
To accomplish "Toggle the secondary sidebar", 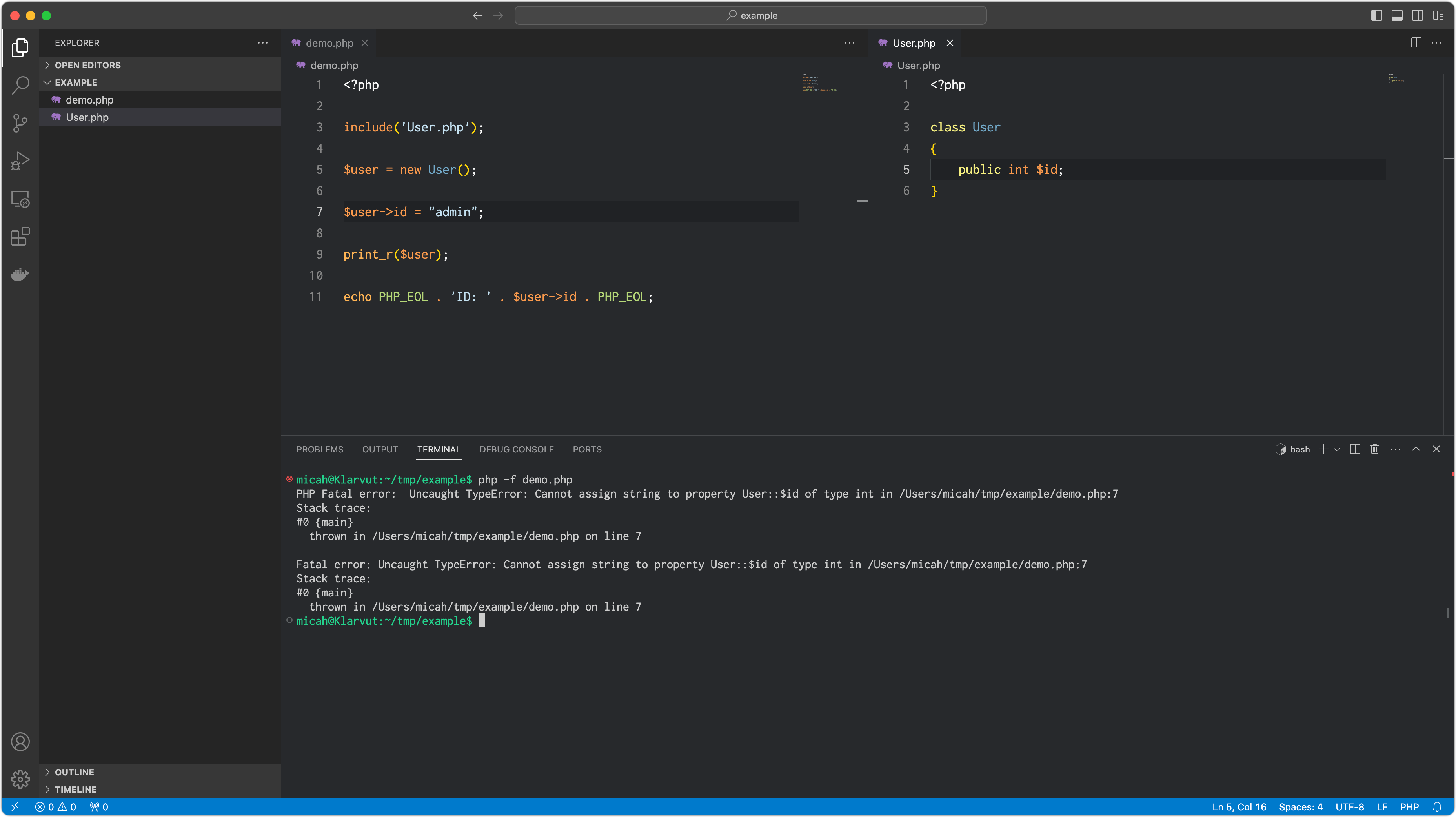I will [1418, 15].
